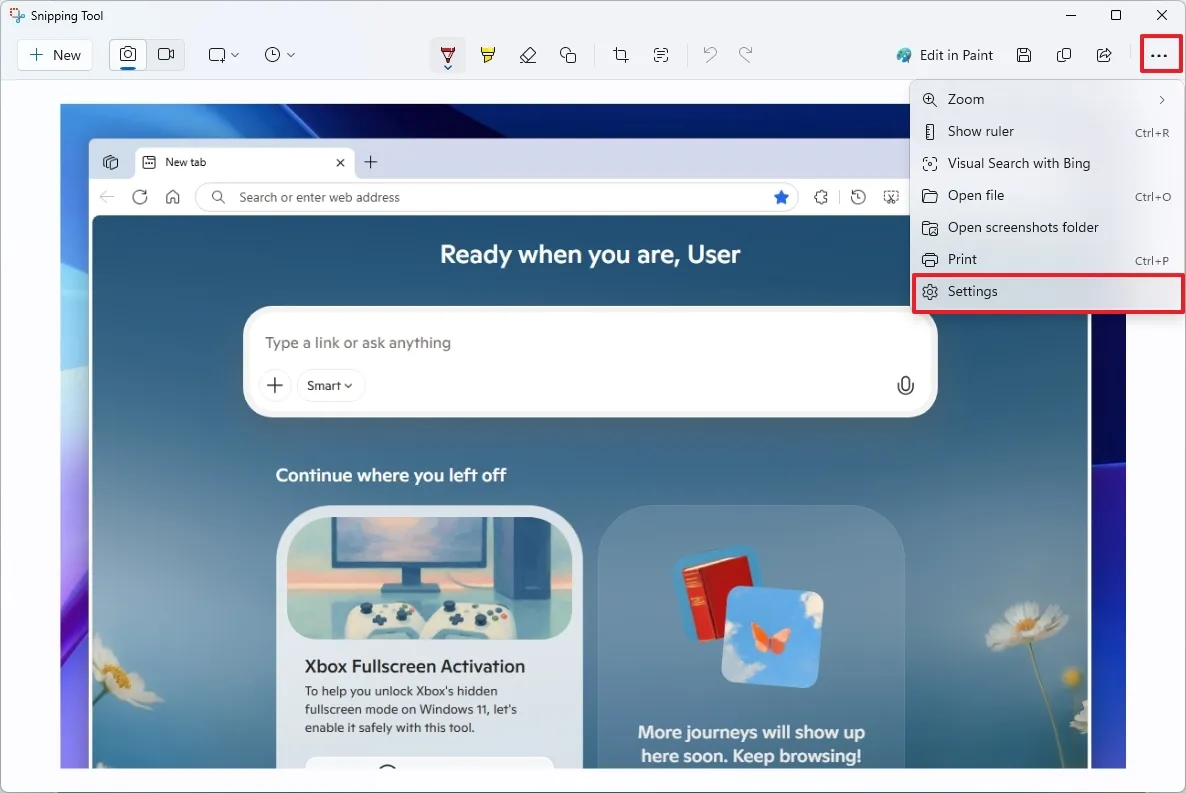Save the captured screenshot
Screen dimensions: 1186x793
1024,55
